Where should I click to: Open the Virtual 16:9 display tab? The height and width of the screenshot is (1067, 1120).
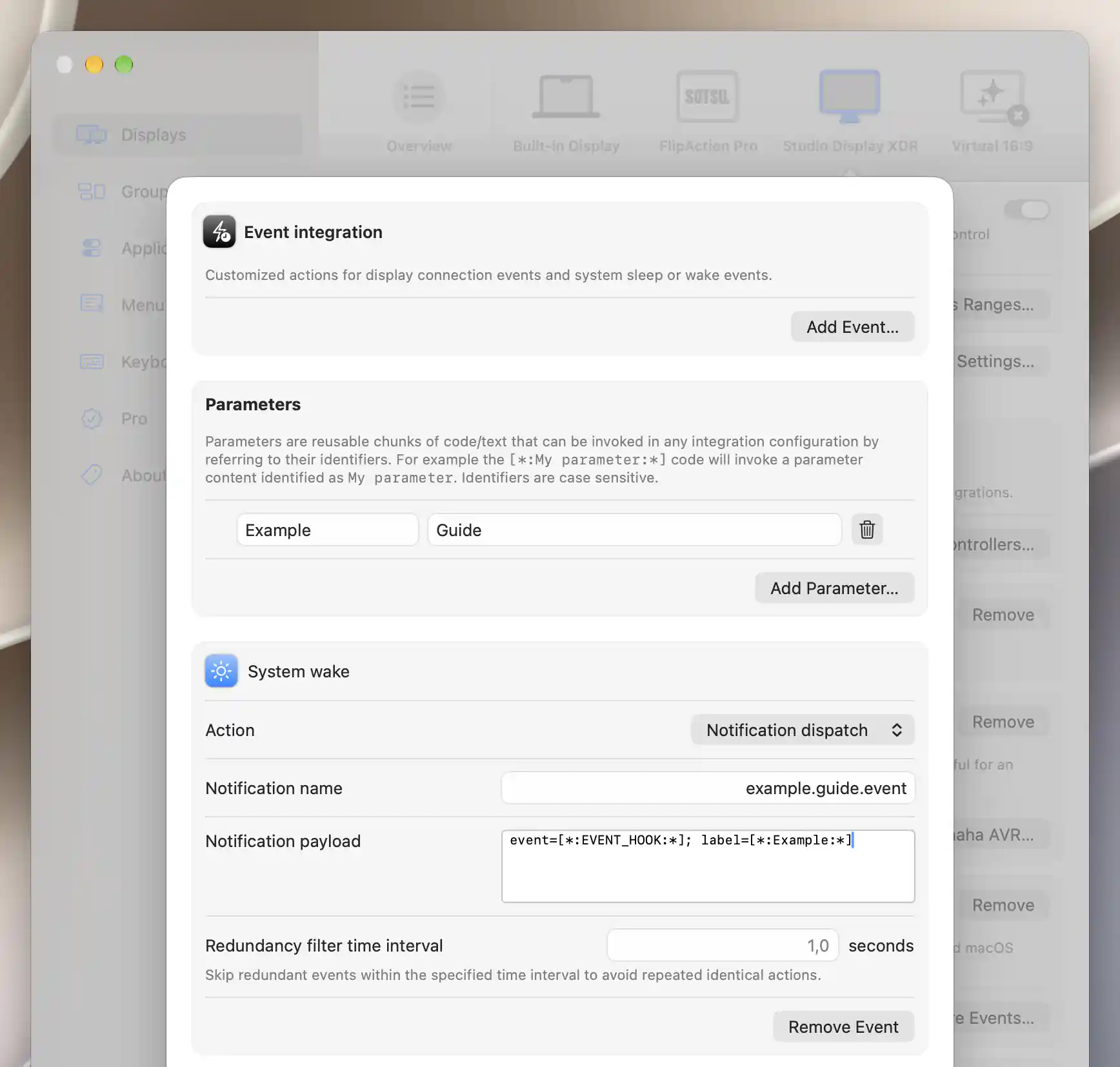tap(992, 111)
